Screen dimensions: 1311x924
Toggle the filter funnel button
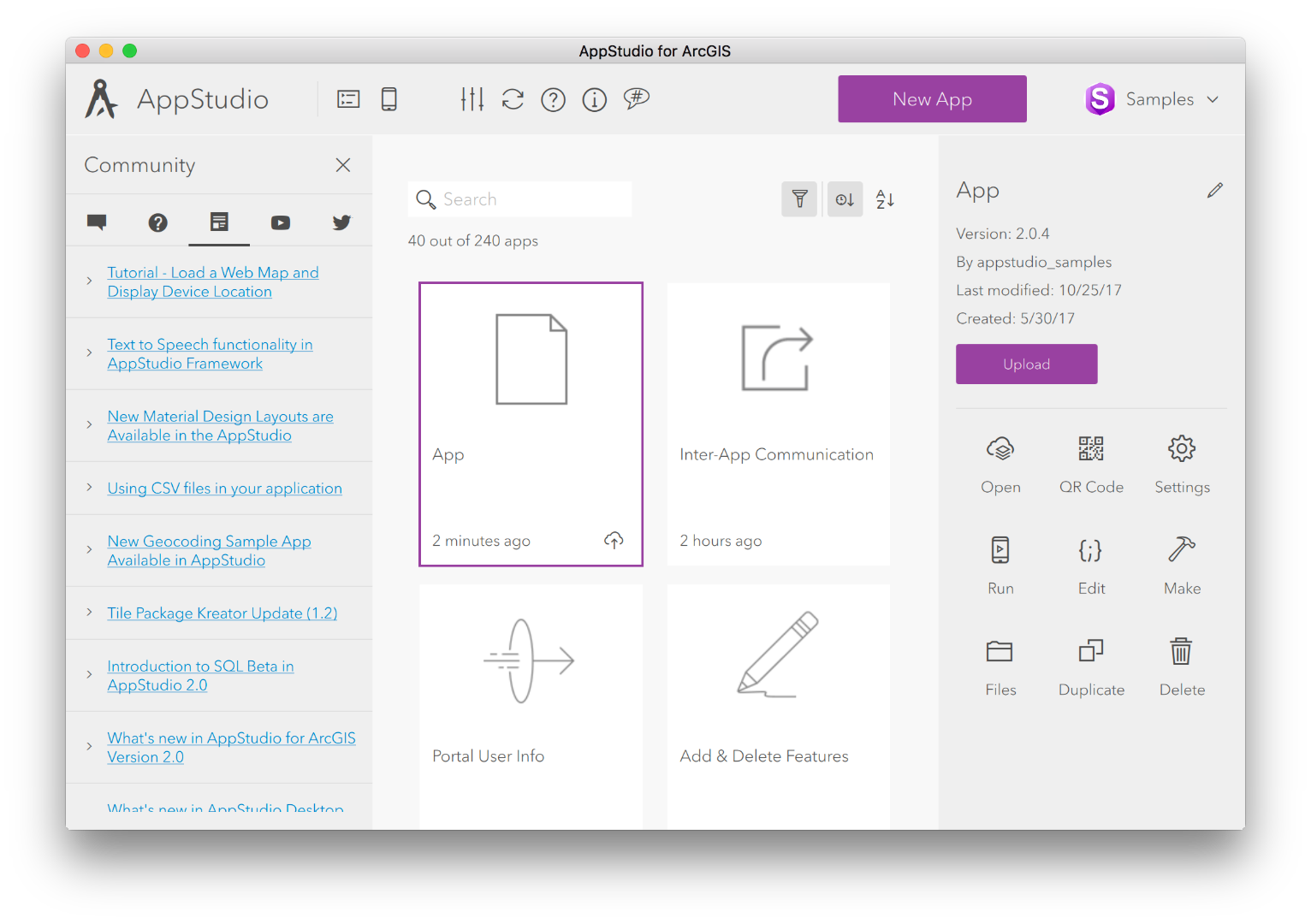pyautogui.click(x=800, y=199)
